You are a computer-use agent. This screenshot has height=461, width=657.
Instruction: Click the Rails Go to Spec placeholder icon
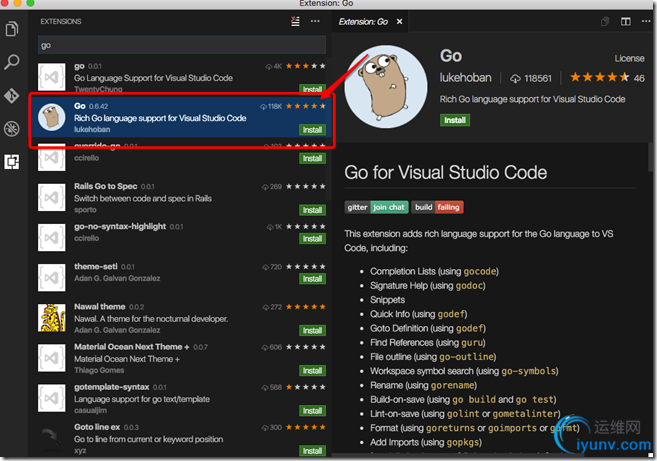click(x=52, y=197)
